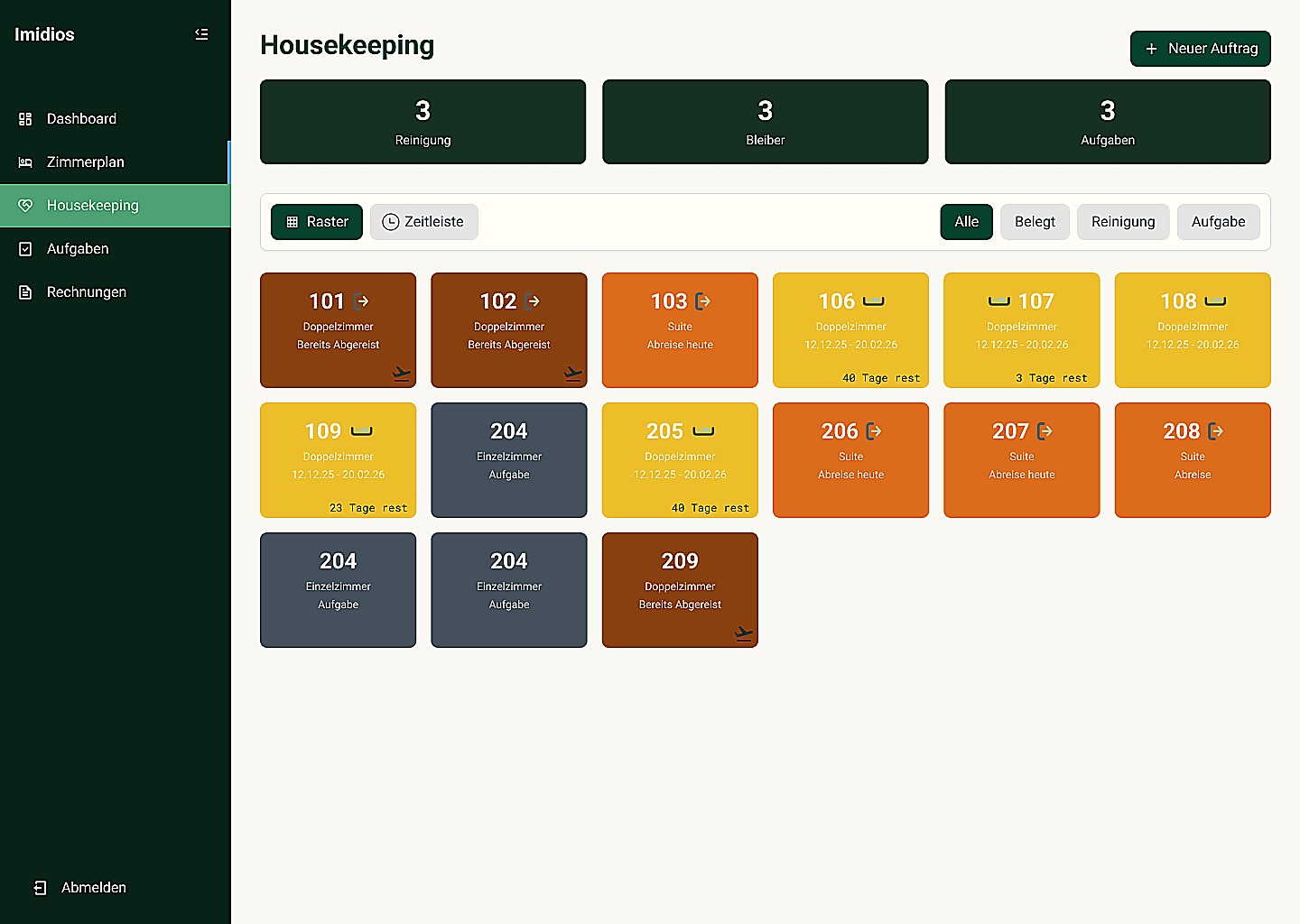Click the checkout icon beside room number 206
The height and width of the screenshot is (924, 1300).
[x=874, y=431]
